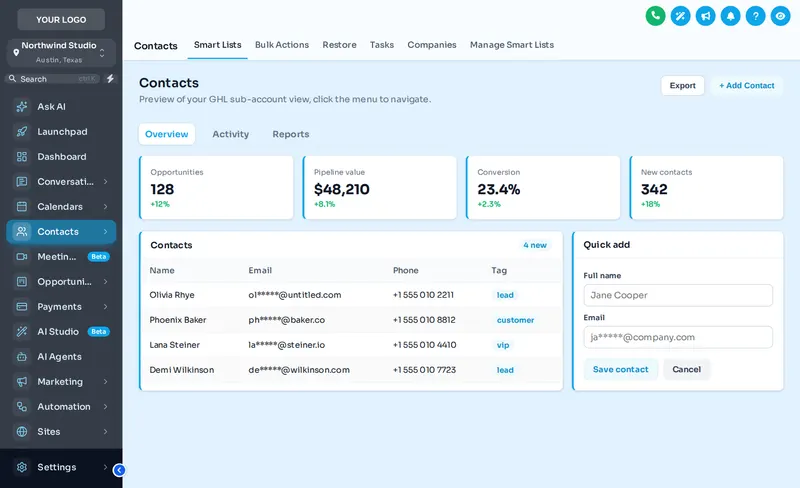
Task: Switch to the Activity sub-tab
Action: (x=231, y=134)
